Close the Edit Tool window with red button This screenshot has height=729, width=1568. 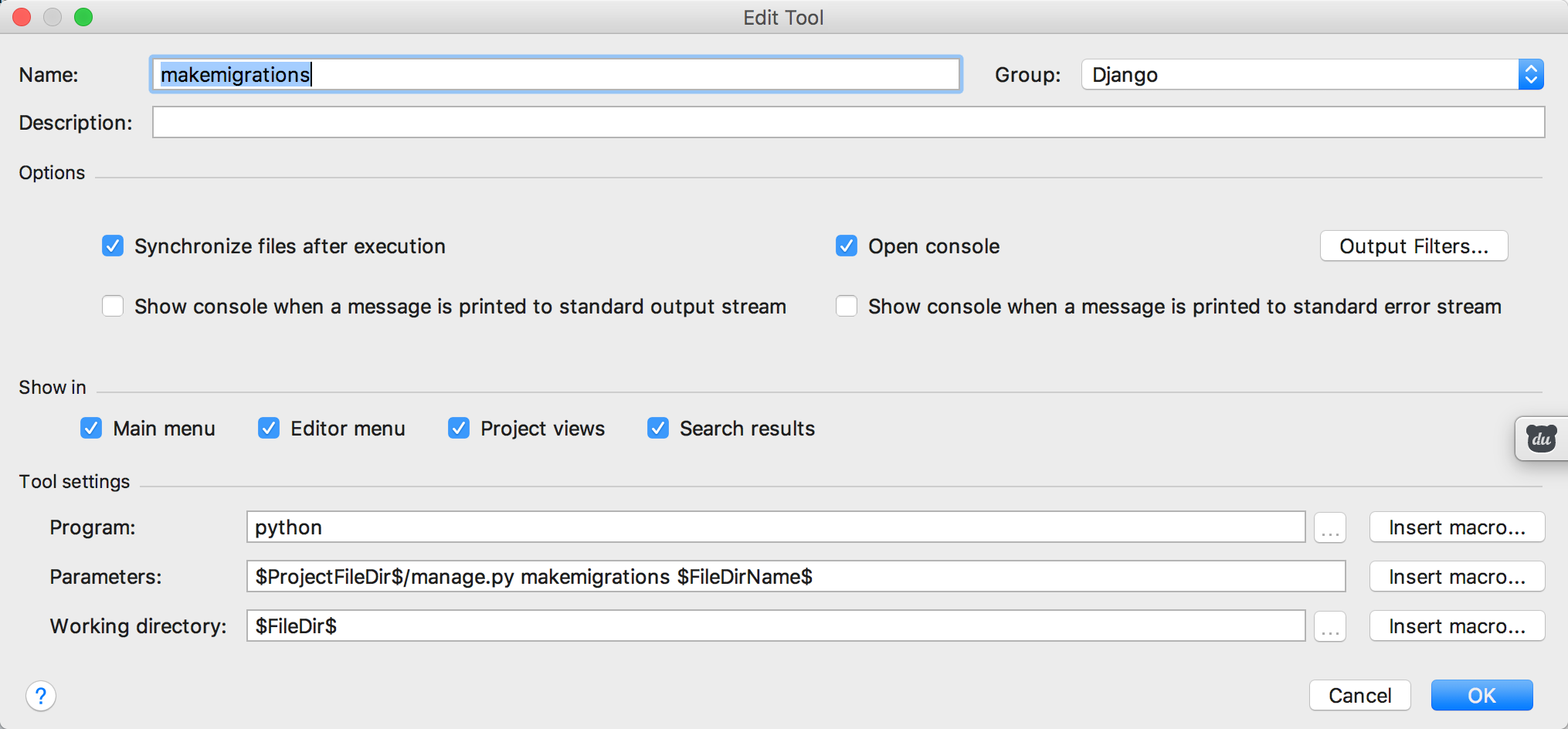pos(22,17)
